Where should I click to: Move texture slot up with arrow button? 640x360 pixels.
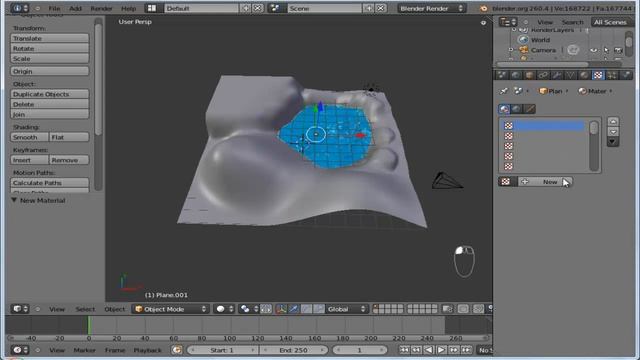[x=613, y=122]
